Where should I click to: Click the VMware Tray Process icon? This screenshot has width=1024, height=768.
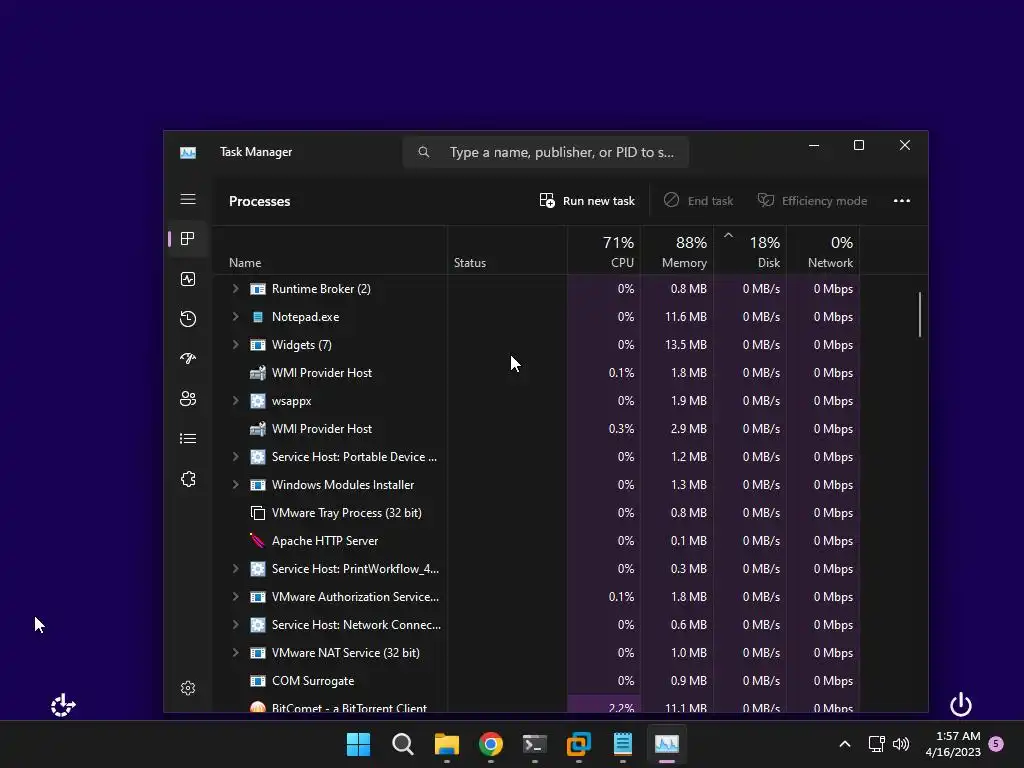(258, 513)
